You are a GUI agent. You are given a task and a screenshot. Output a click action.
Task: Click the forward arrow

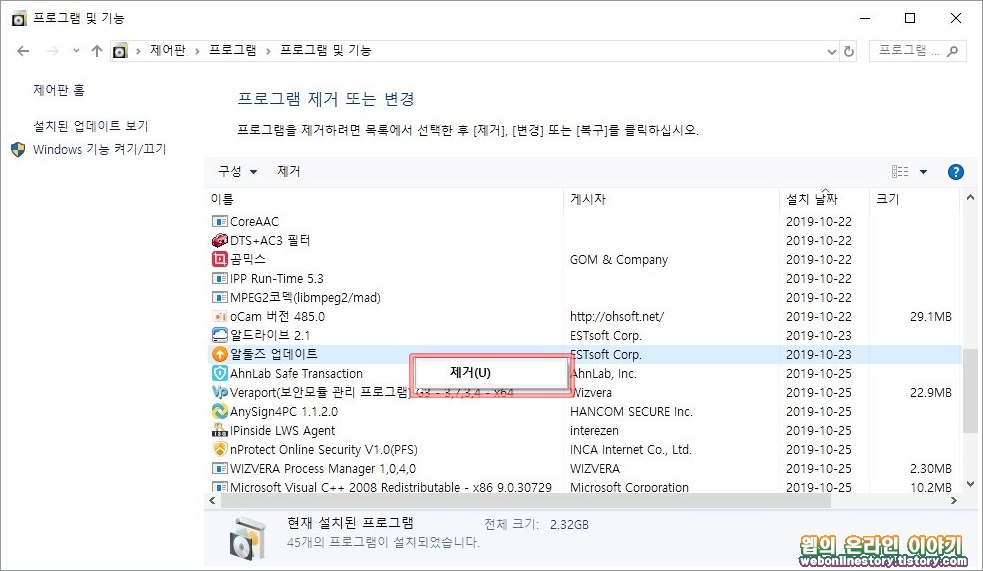tap(53, 51)
